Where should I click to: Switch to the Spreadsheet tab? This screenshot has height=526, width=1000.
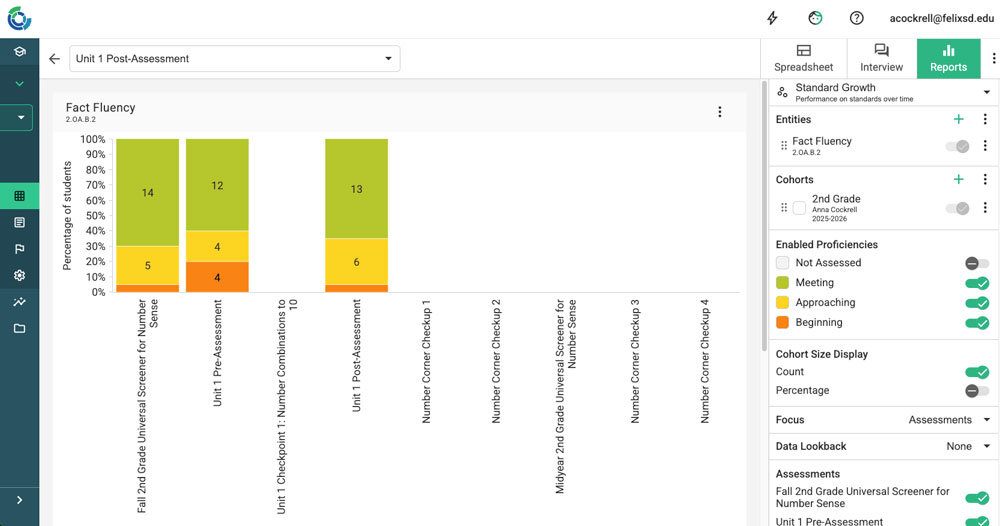click(803, 58)
